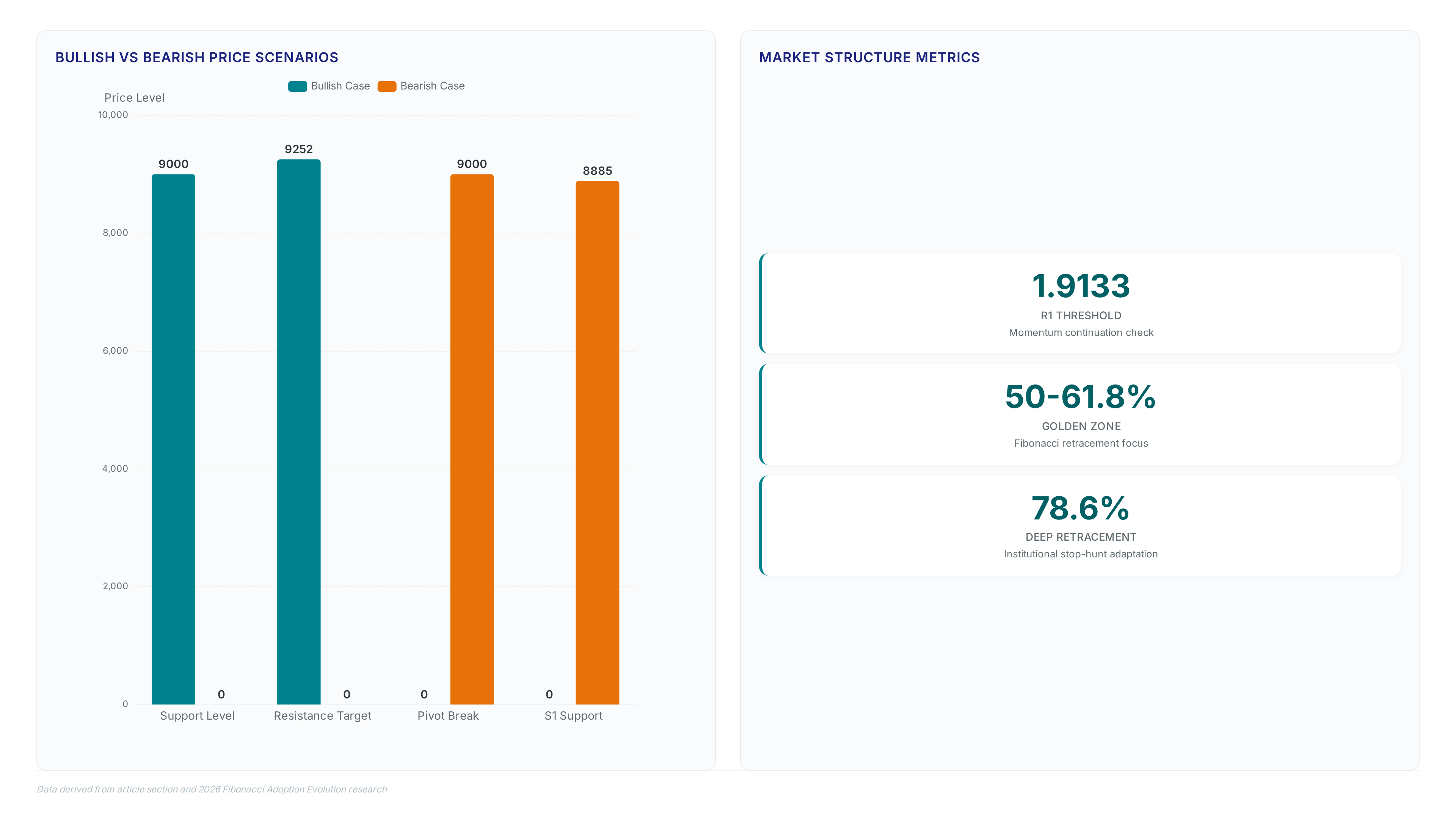Image resolution: width=1456 pixels, height=819 pixels.
Task: Click the Market Structure Metrics heading
Action: (x=869, y=58)
